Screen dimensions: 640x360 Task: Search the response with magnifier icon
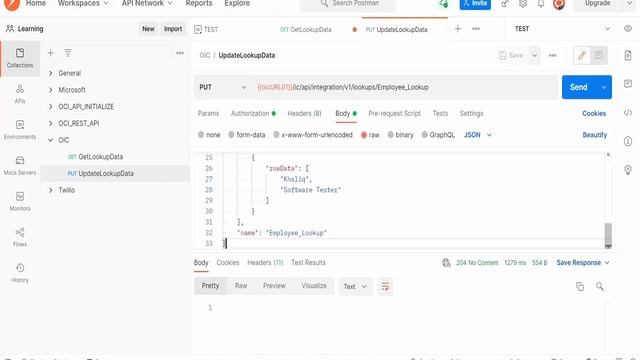(600, 287)
